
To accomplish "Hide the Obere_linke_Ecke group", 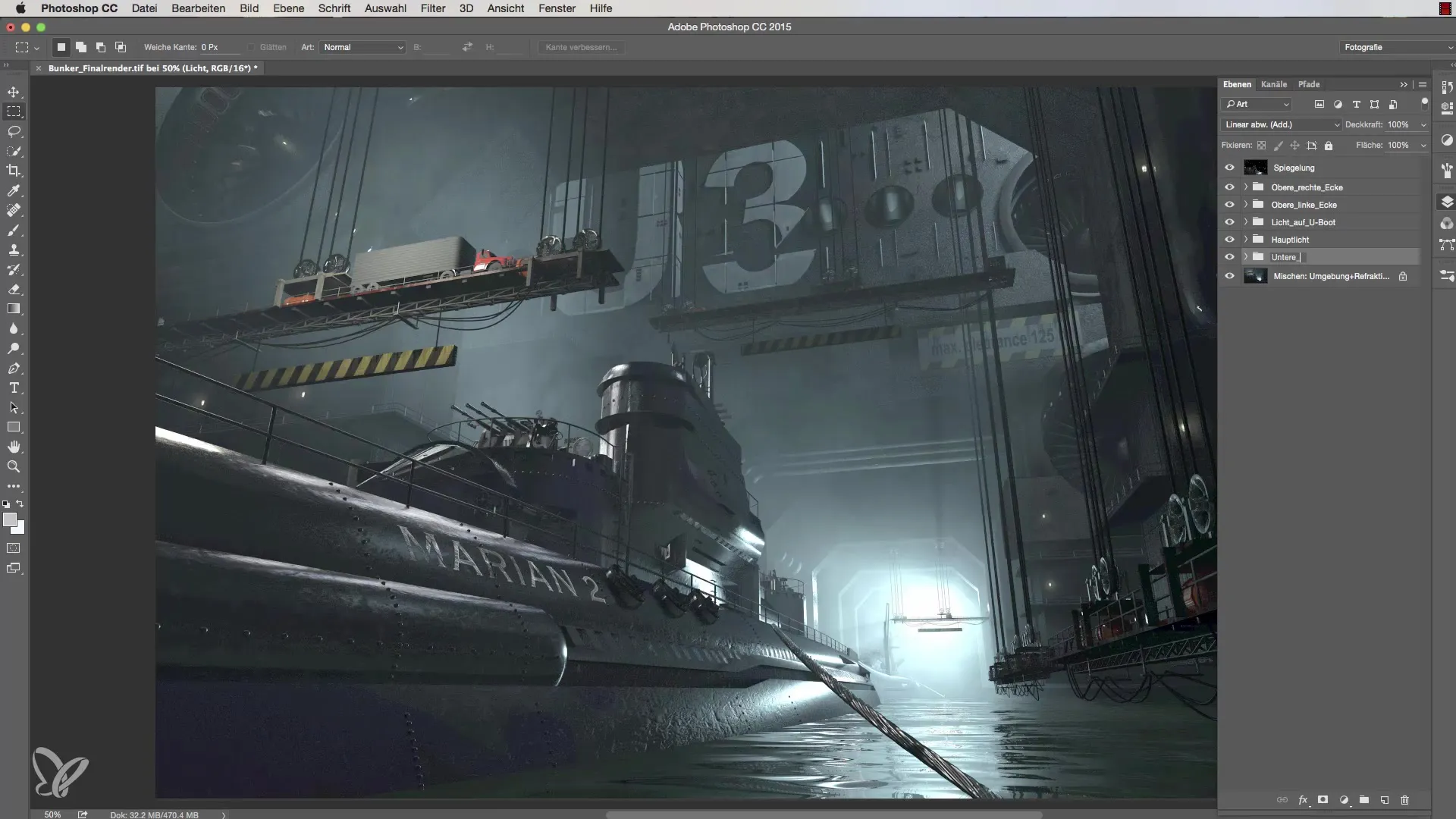I will (1229, 204).
